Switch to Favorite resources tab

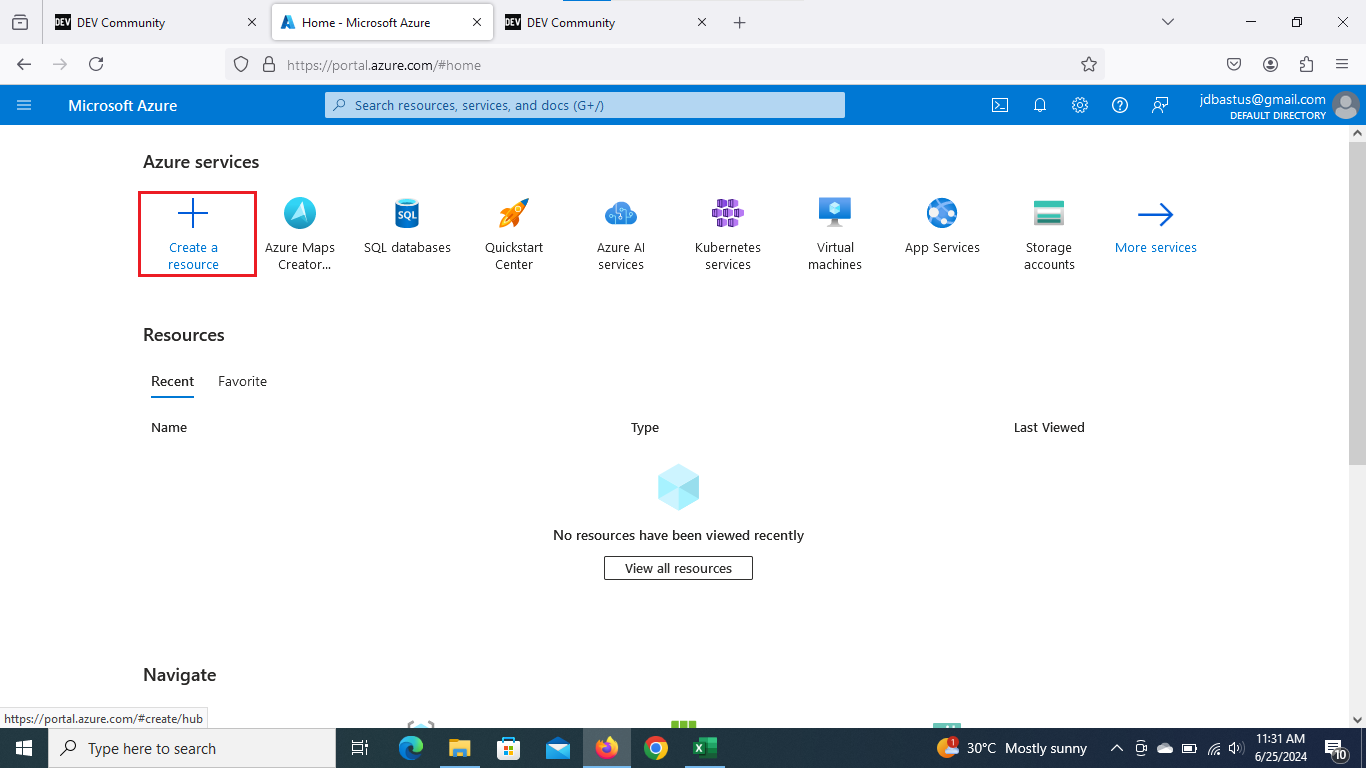point(242,382)
